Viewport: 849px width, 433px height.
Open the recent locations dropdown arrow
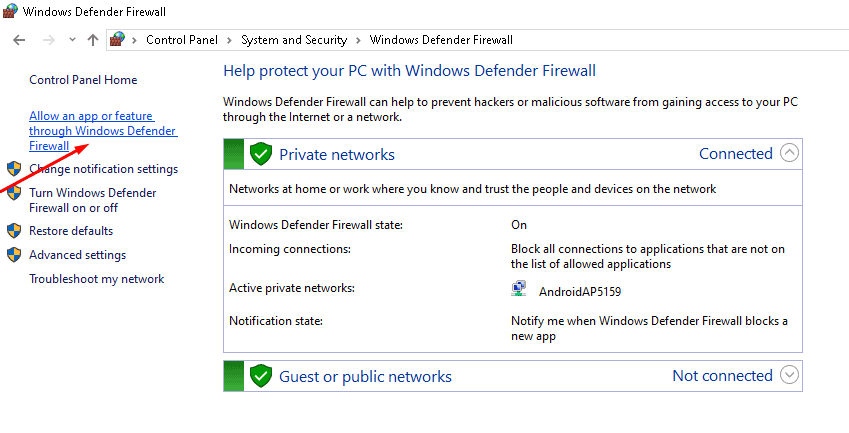72,40
